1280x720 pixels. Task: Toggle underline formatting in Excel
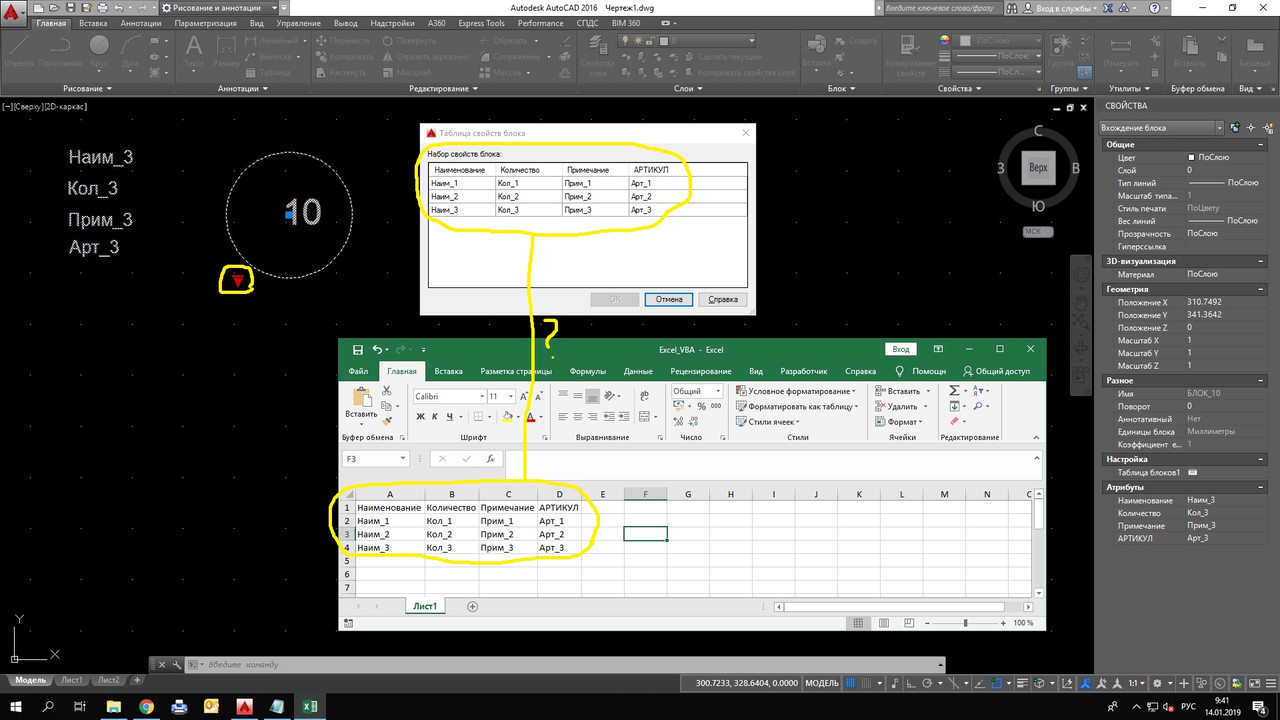coord(449,417)
